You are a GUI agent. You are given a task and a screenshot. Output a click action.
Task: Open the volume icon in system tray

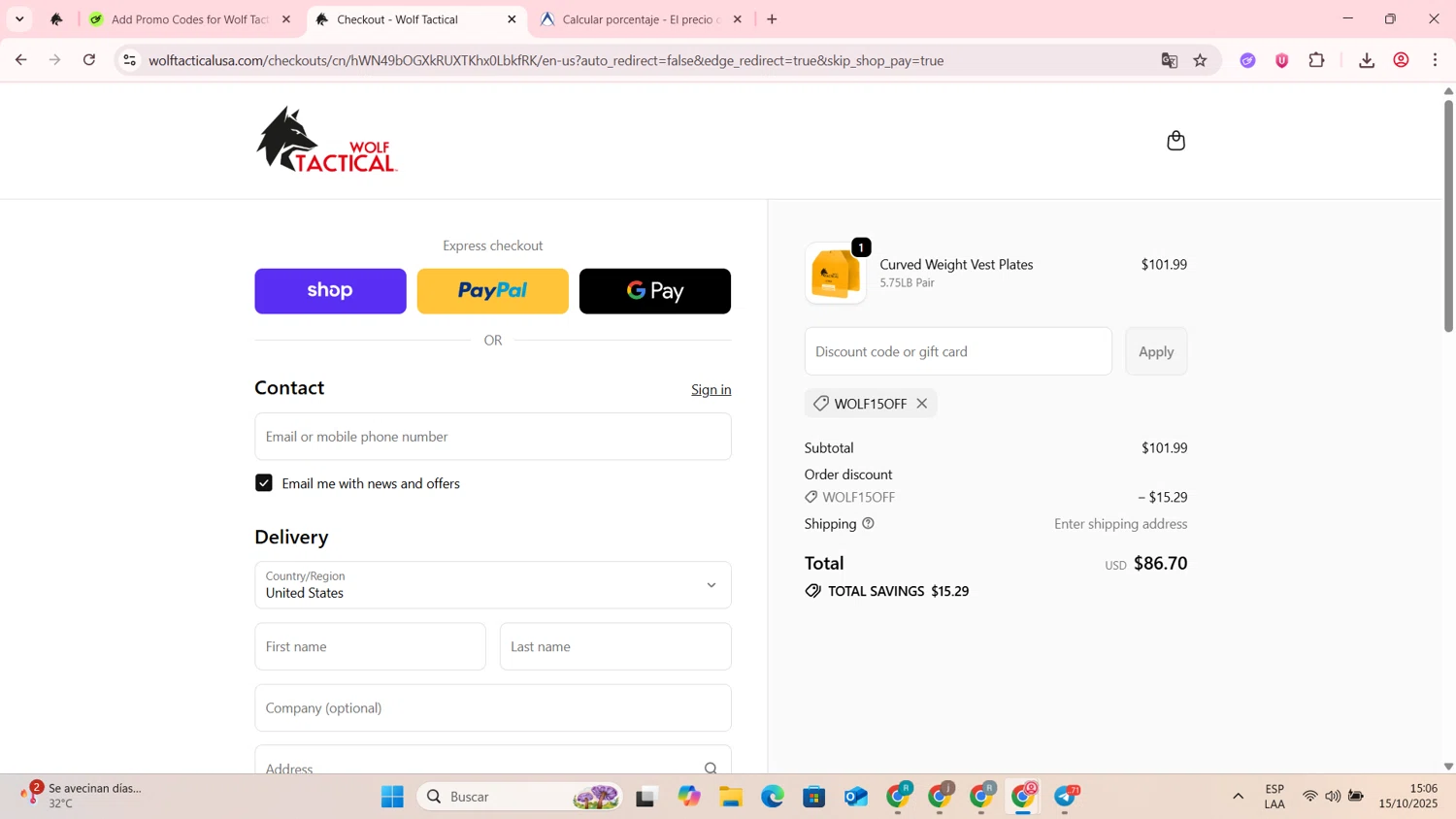click(x=1333, y=797)
